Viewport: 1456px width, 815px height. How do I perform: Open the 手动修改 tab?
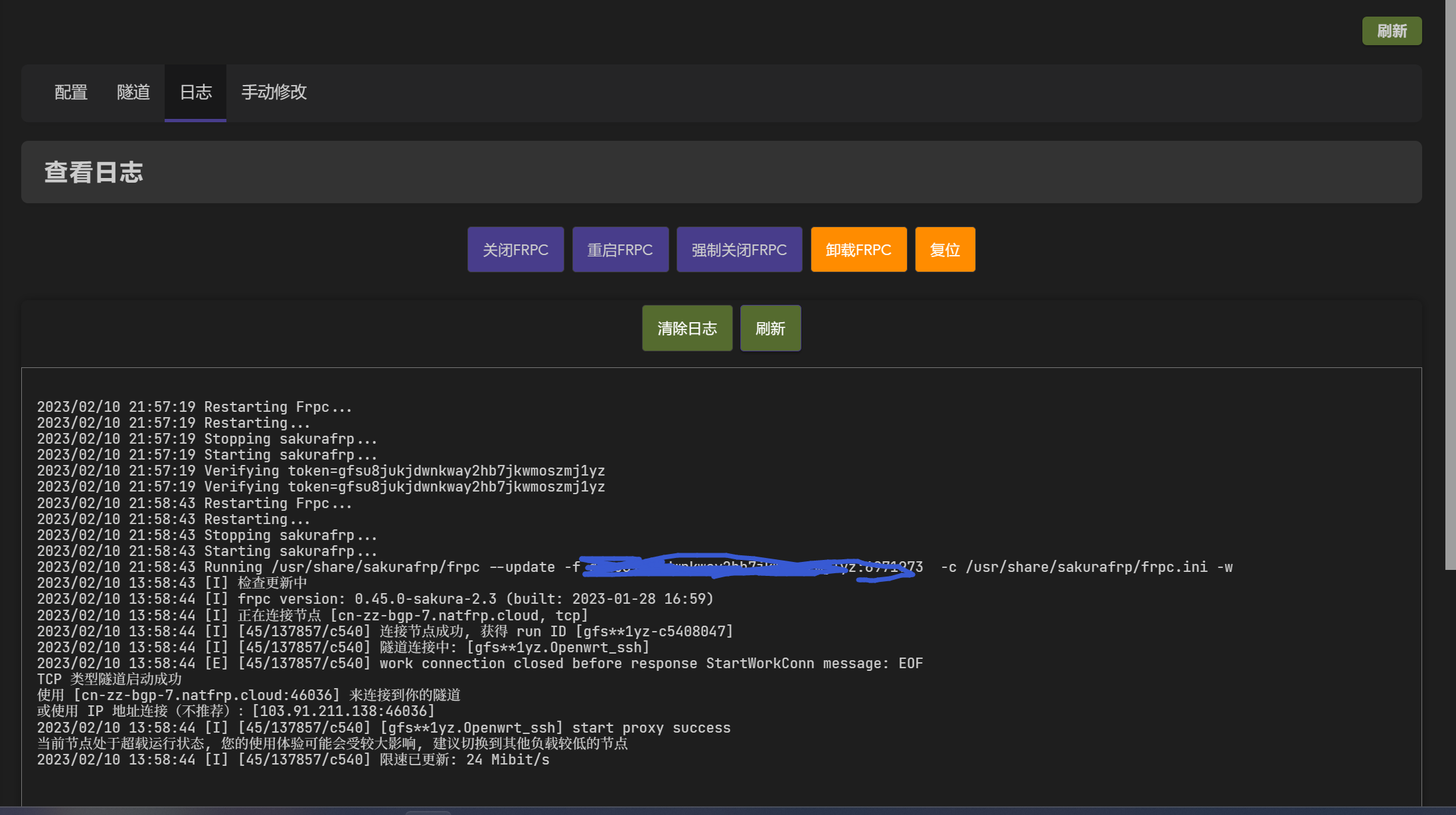[x=274, y=92]
